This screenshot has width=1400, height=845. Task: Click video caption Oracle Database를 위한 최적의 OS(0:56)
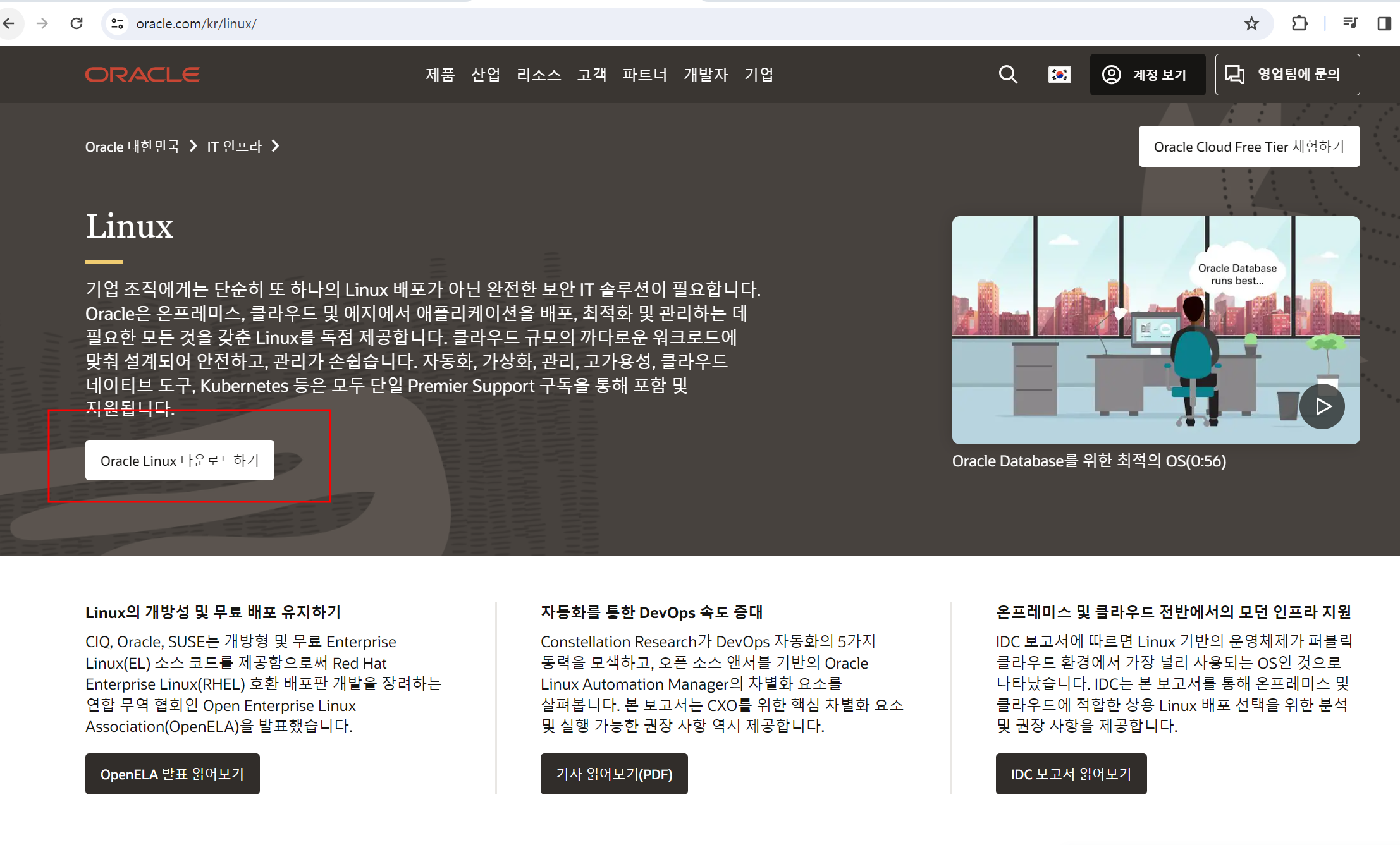pyautogui.click(x=1089, y=461)
